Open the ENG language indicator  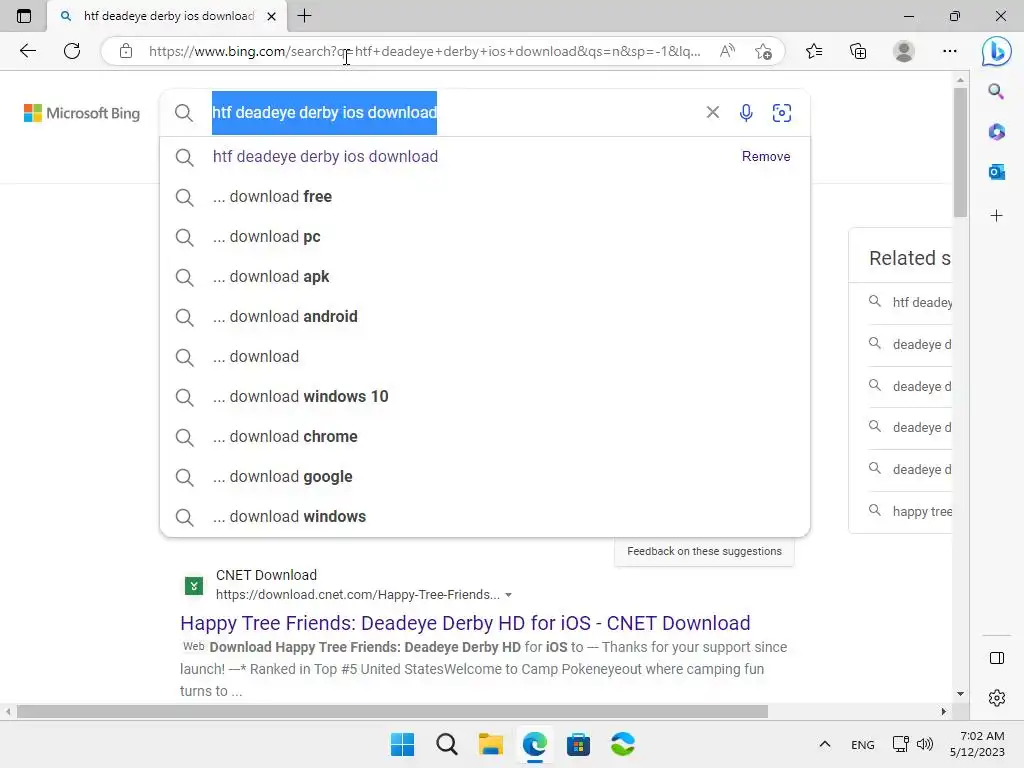coord(863,744)
